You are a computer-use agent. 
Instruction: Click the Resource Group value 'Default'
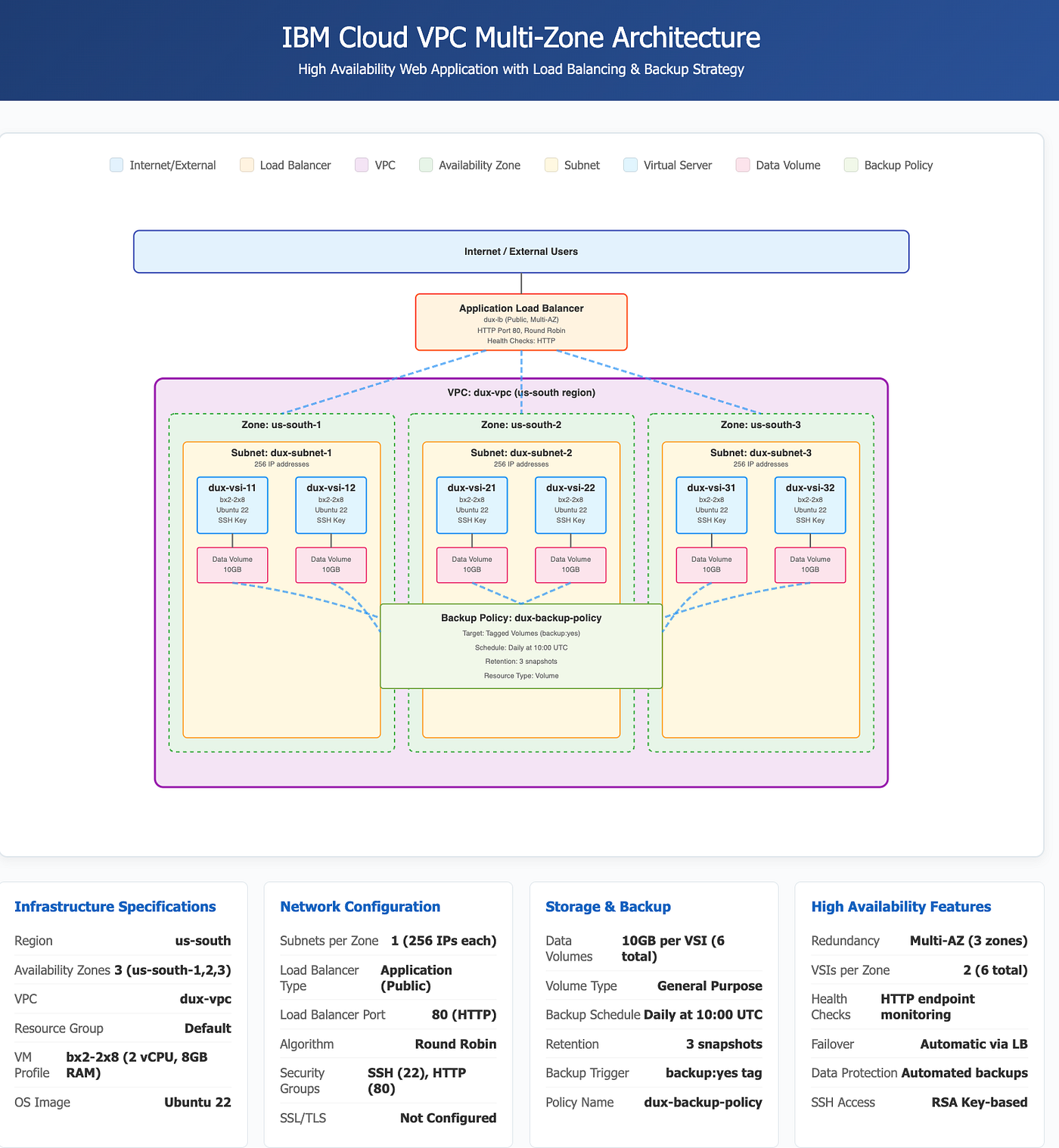208,1029
